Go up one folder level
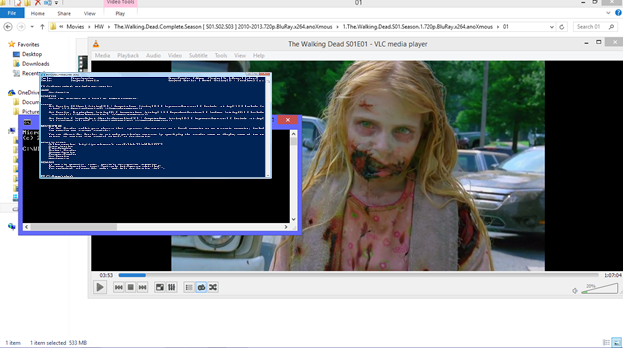This screenshot has height=363, width=635. [x=42, y=27]
